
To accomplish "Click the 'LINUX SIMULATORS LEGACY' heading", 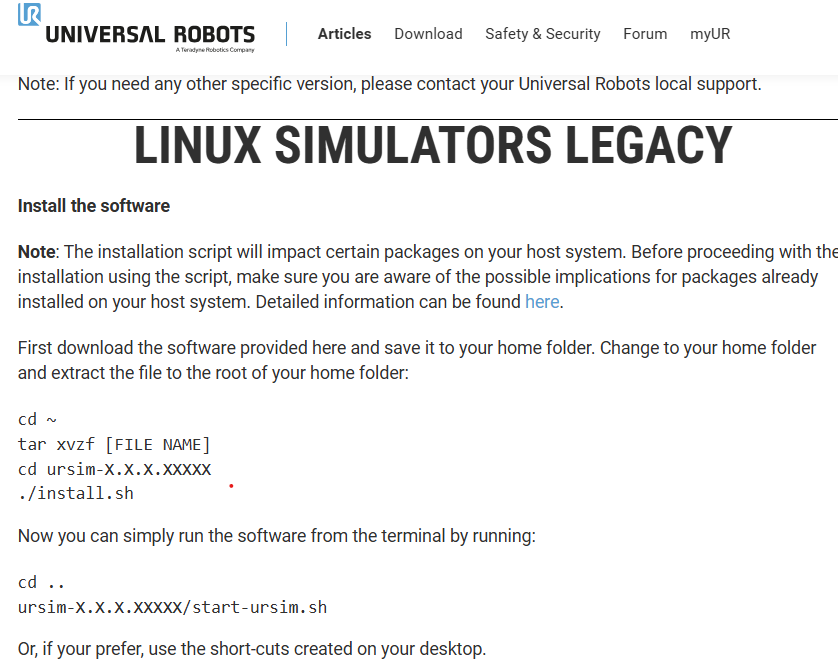I will click(x=432, y=145).
